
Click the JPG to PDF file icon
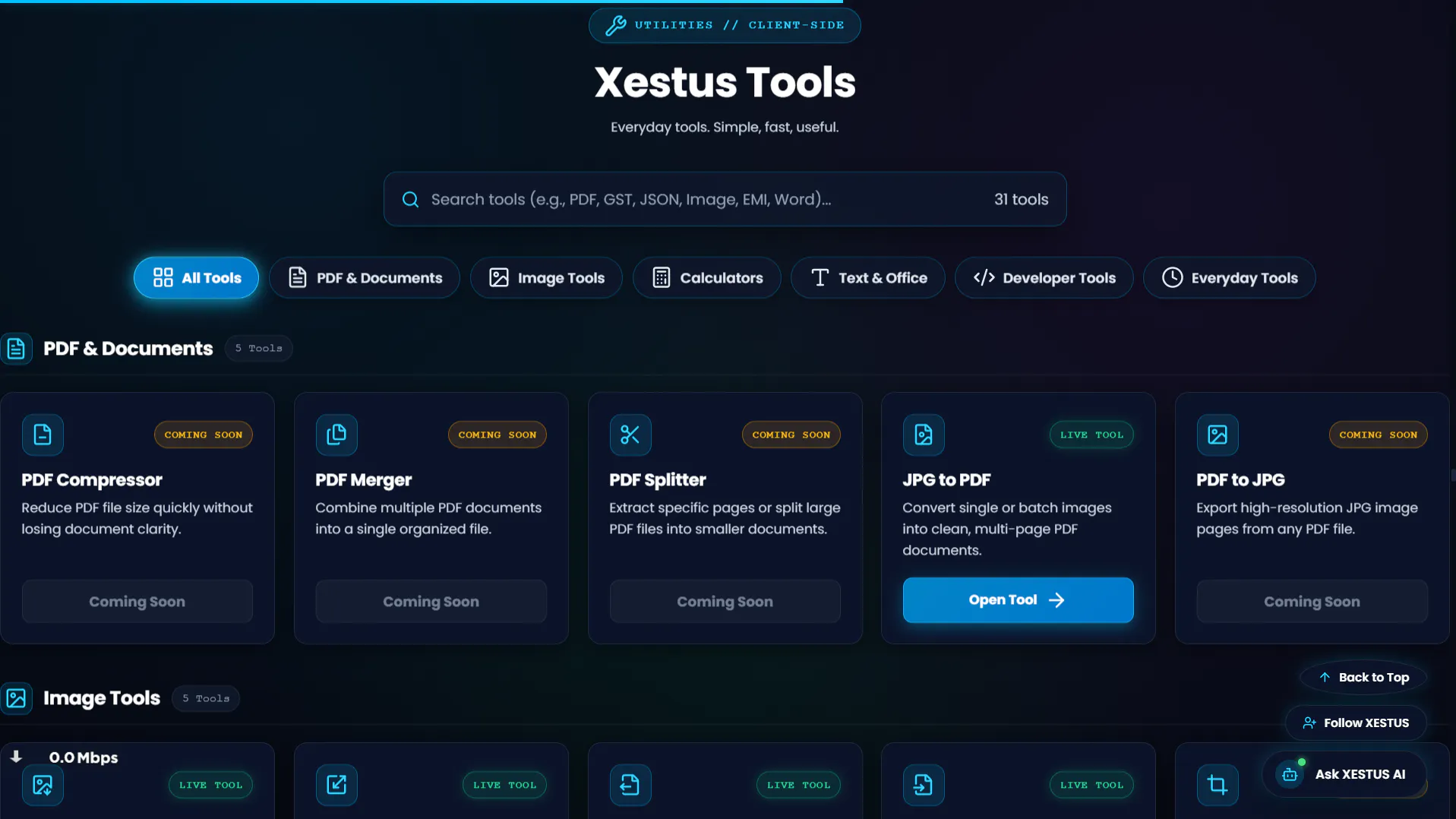pos(924,435)
